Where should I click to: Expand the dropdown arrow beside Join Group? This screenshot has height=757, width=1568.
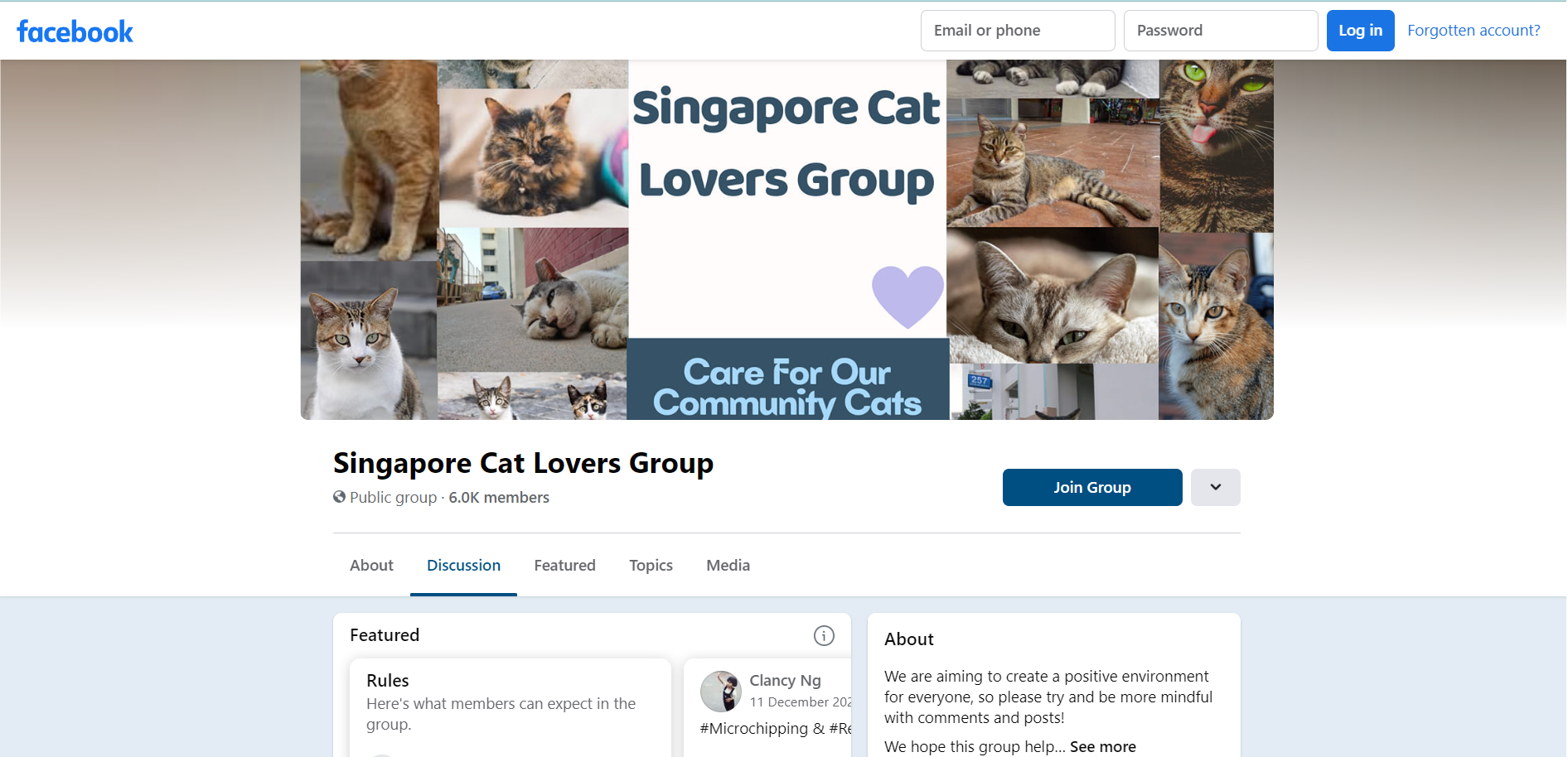(1216, 487)
